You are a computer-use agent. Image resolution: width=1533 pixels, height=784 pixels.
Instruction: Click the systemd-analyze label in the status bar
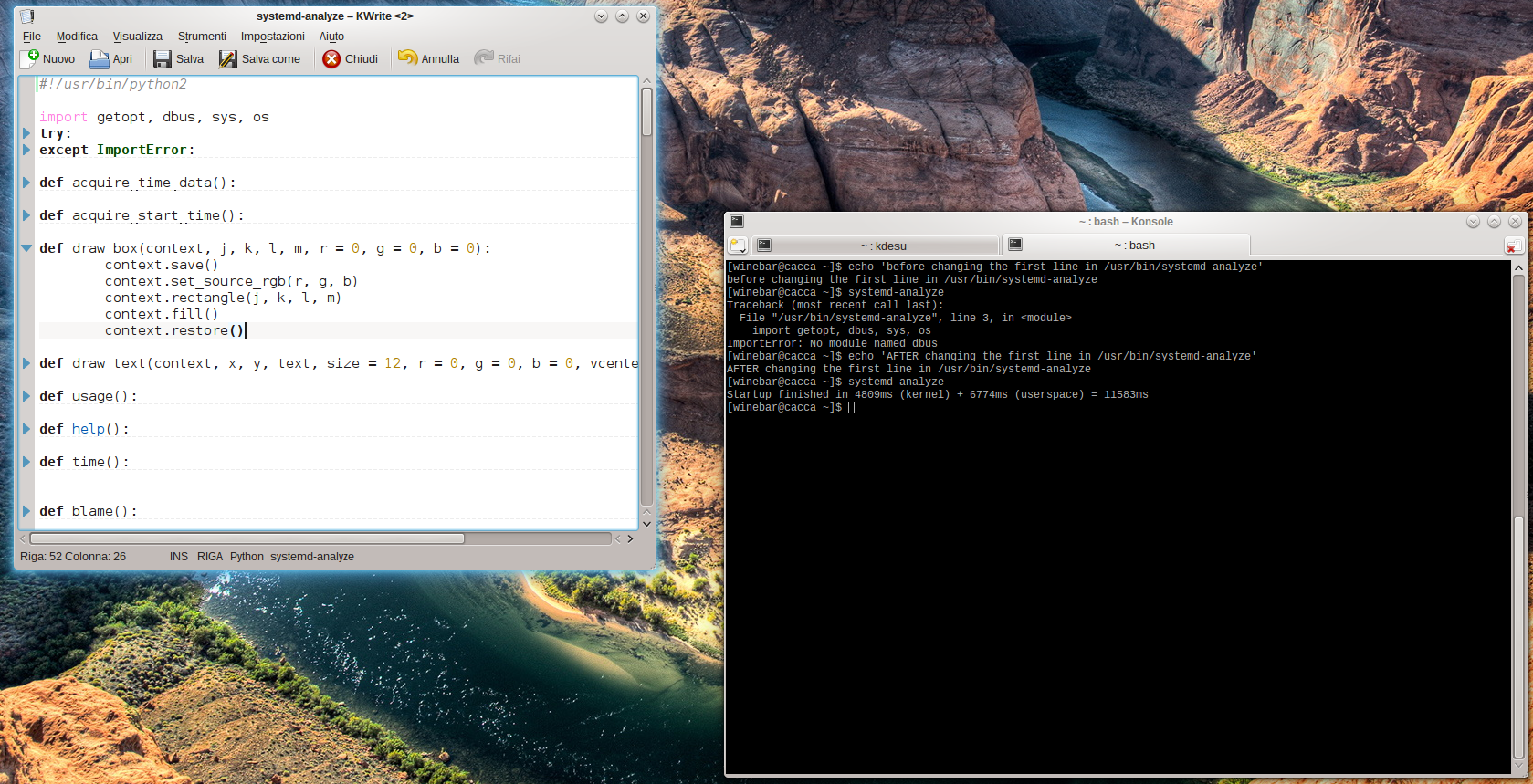pyautogui.click(x=312, y=557)
